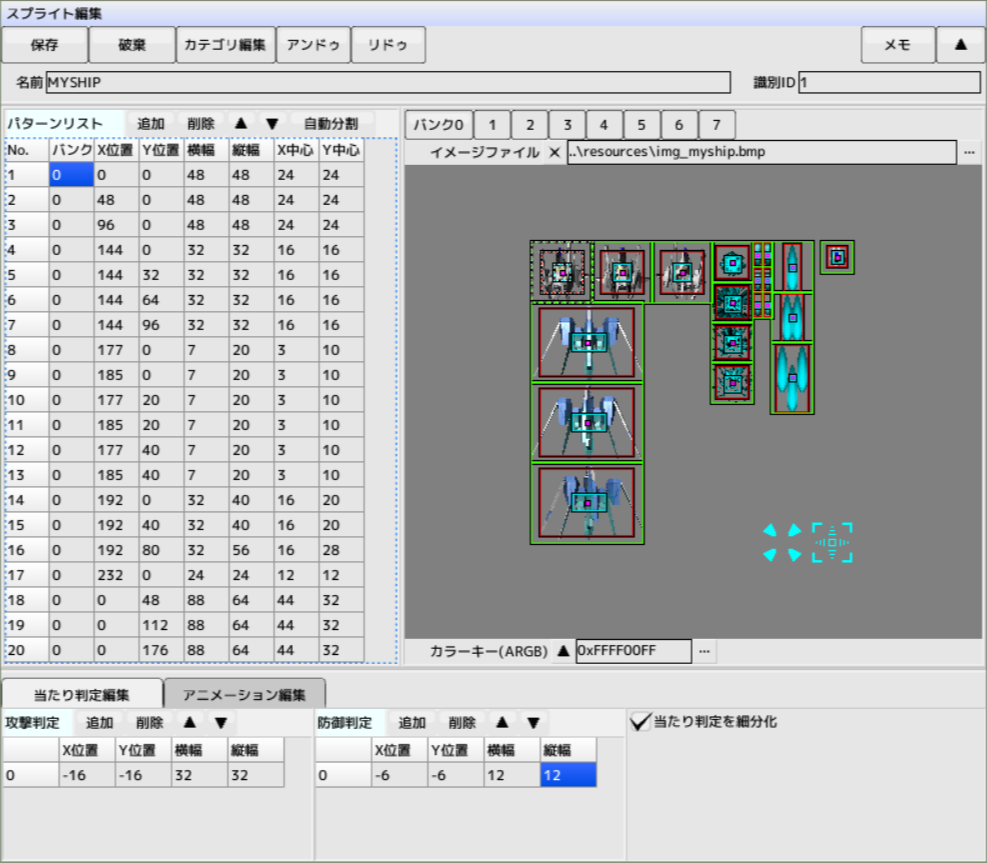Add a new defense hitbox with 追加
The width and height of the screenshot is (987, 863).
[412, 722]
